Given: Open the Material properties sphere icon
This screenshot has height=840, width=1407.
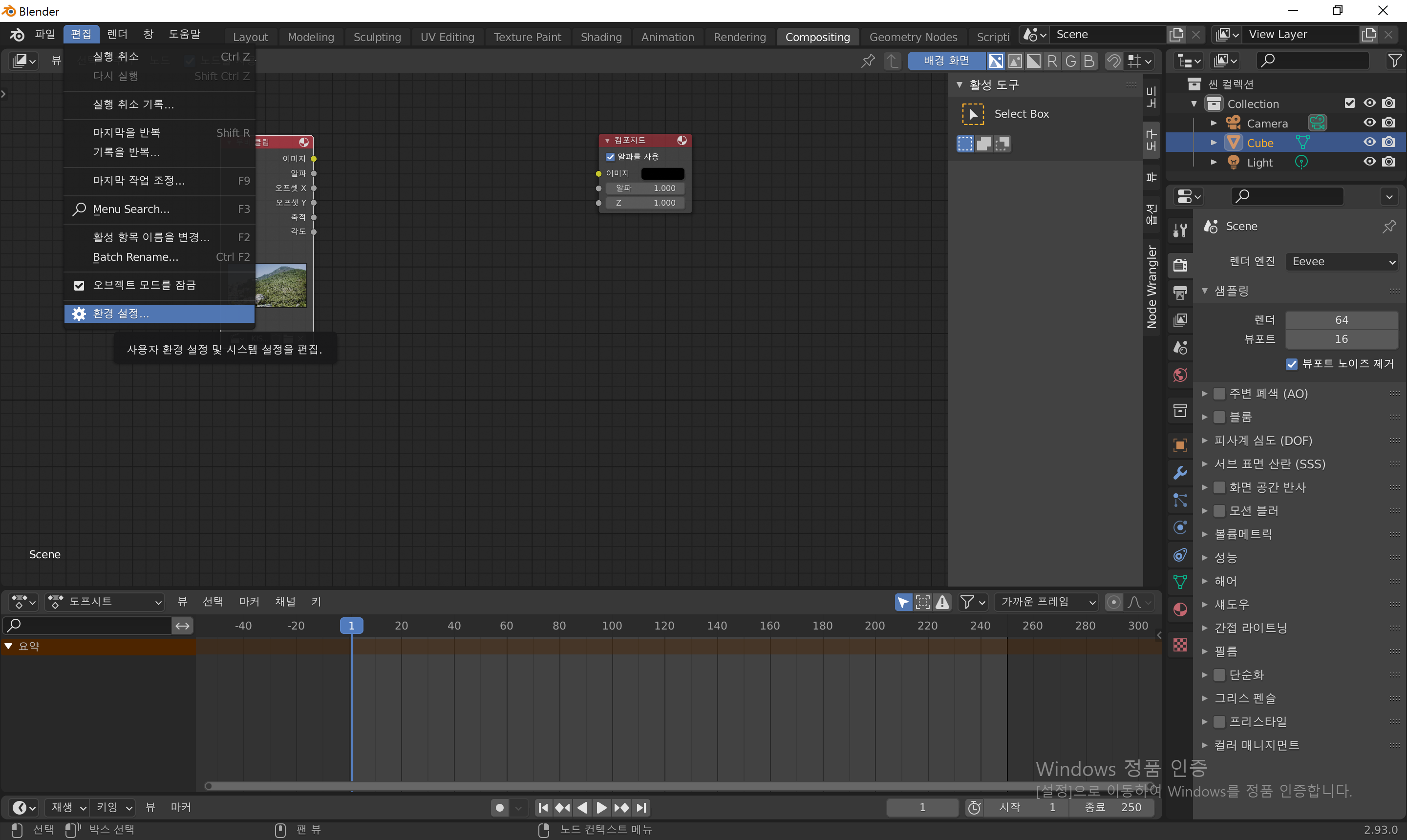Looking at the screenshot, I should click(x=1180, y=609).
